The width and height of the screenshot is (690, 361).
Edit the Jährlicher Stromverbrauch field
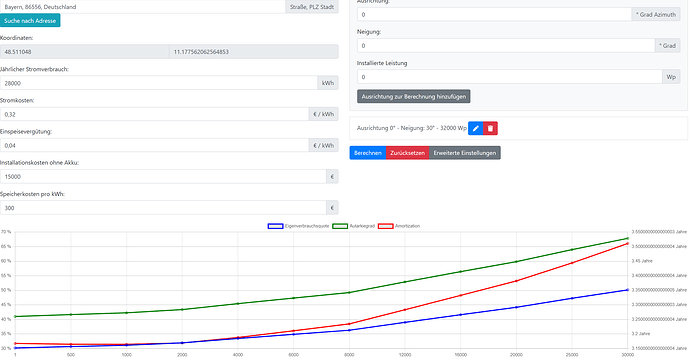[158, 83]
